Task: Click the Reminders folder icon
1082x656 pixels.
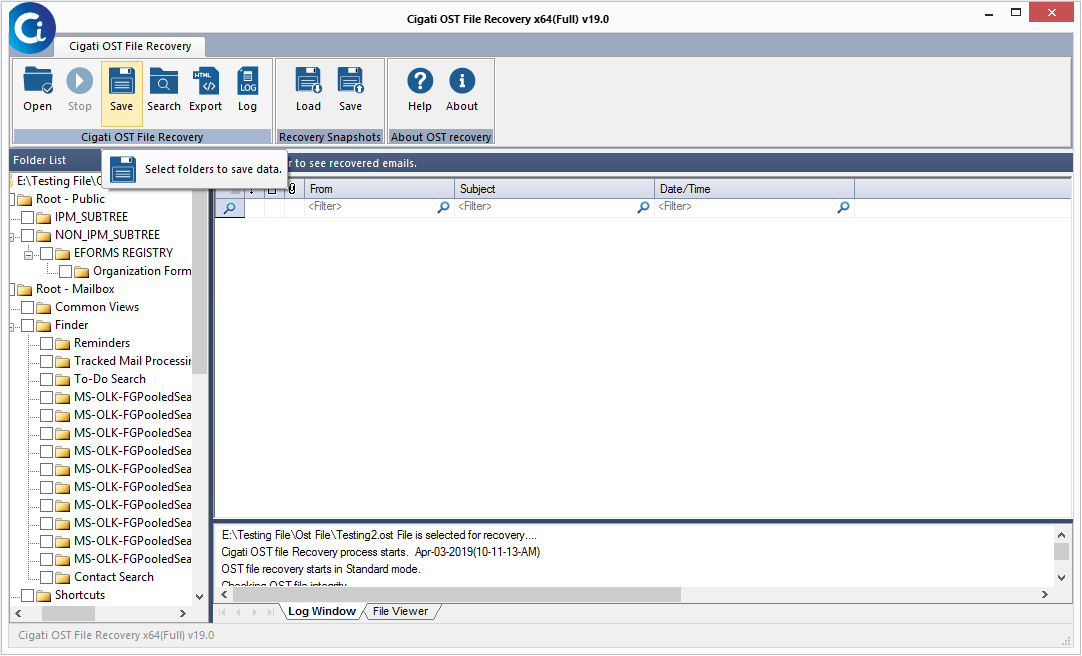Action: coord(63,344)
